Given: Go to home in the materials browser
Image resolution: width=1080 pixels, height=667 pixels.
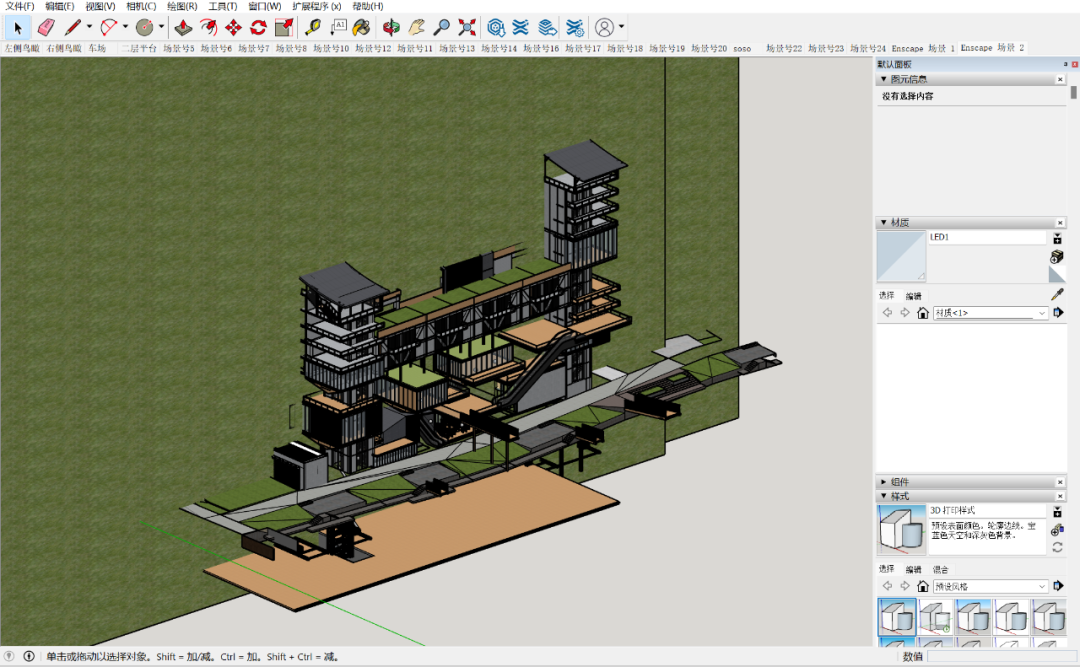Looking at the screenshot, I should point(923,313).
